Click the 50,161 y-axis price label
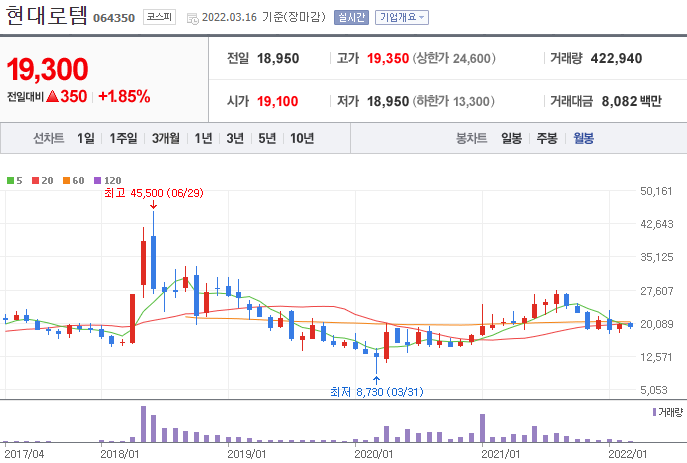This screenshot has height=463, width=687. tap(656, 191)
